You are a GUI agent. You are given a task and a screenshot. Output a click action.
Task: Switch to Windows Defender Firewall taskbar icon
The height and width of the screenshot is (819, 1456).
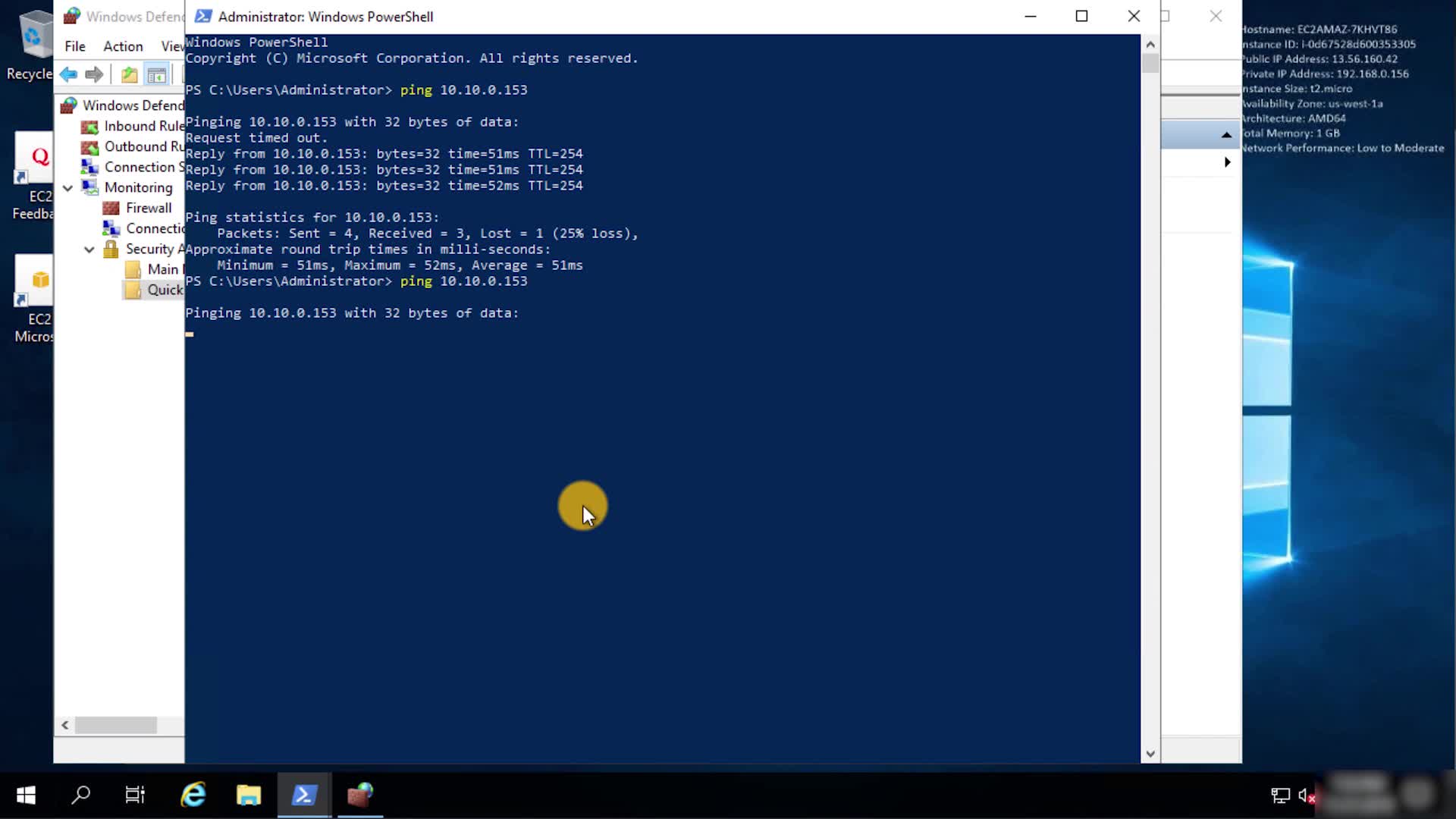pyautogui.click(x=360, y=795)
